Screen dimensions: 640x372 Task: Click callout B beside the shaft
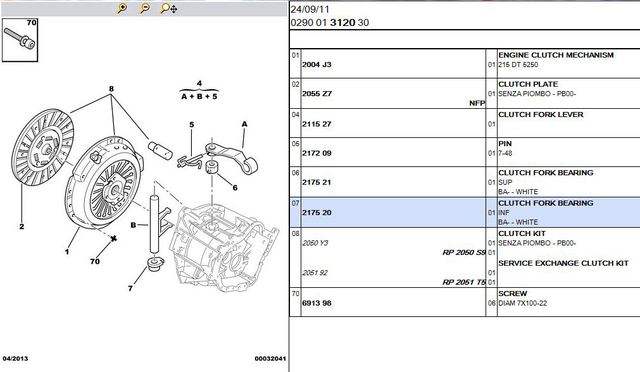pos(133,225)
